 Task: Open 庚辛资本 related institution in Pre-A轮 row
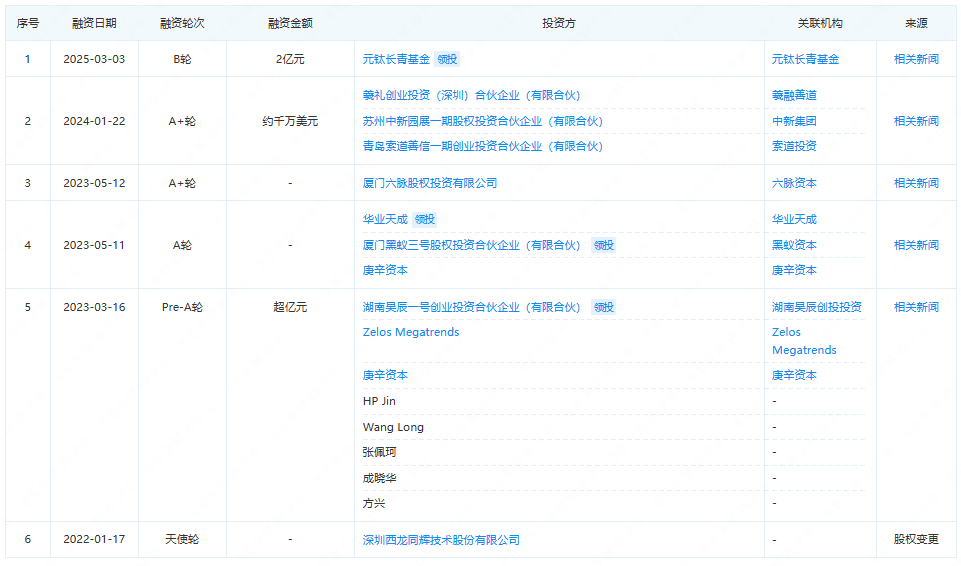(794, 375)
